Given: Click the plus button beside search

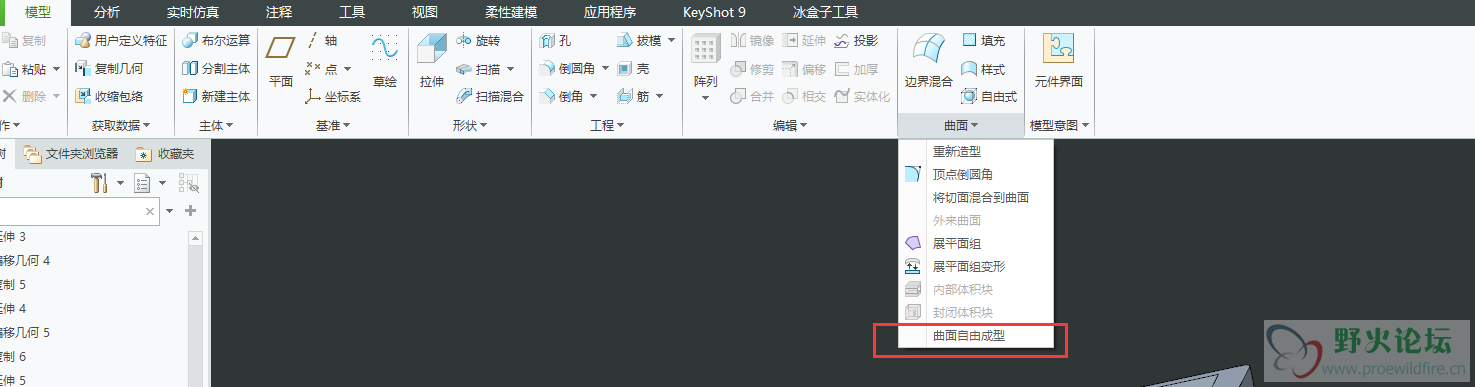Looking at the screenshot, I should 190,211.
